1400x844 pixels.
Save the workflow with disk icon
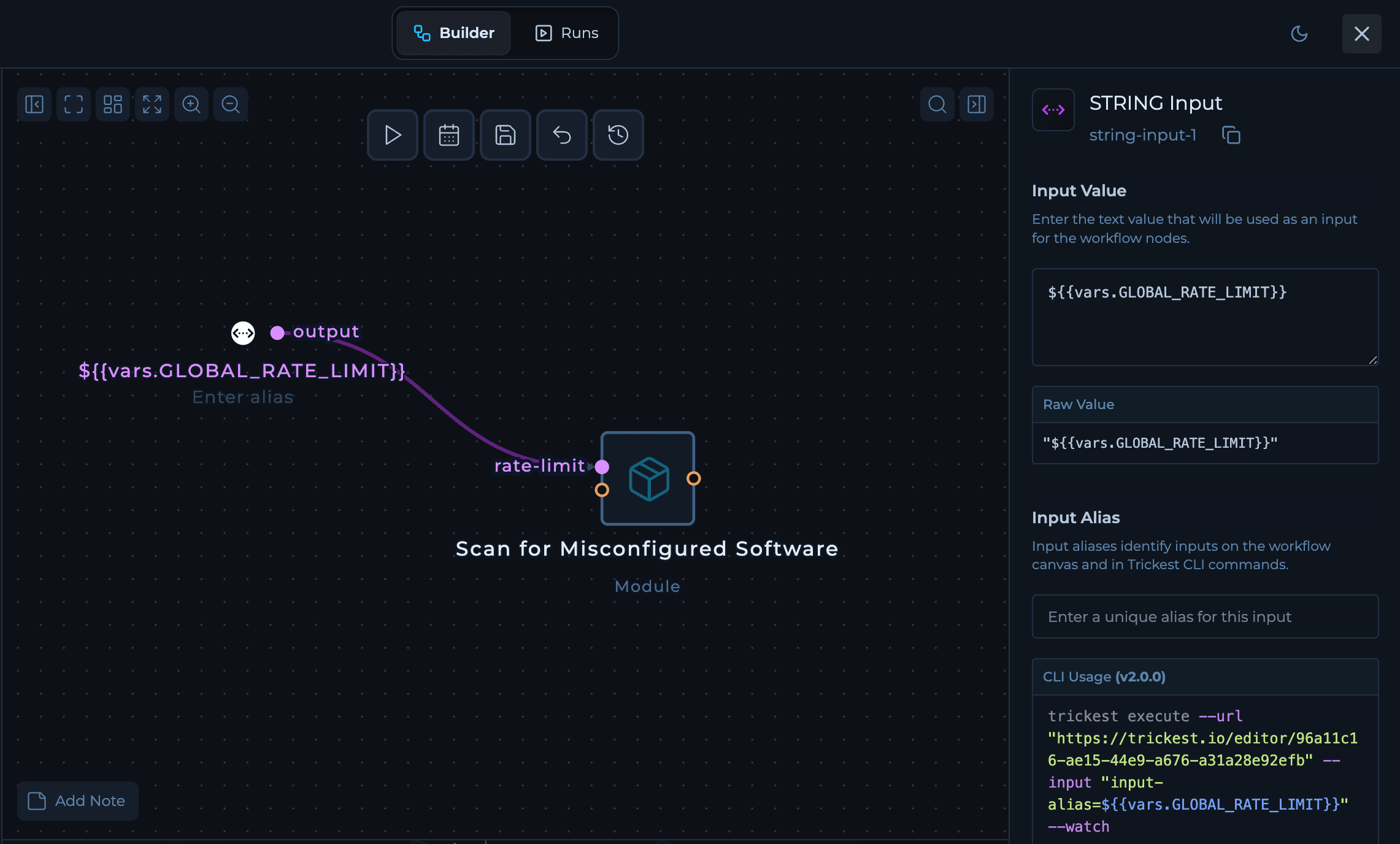point(506,135)
